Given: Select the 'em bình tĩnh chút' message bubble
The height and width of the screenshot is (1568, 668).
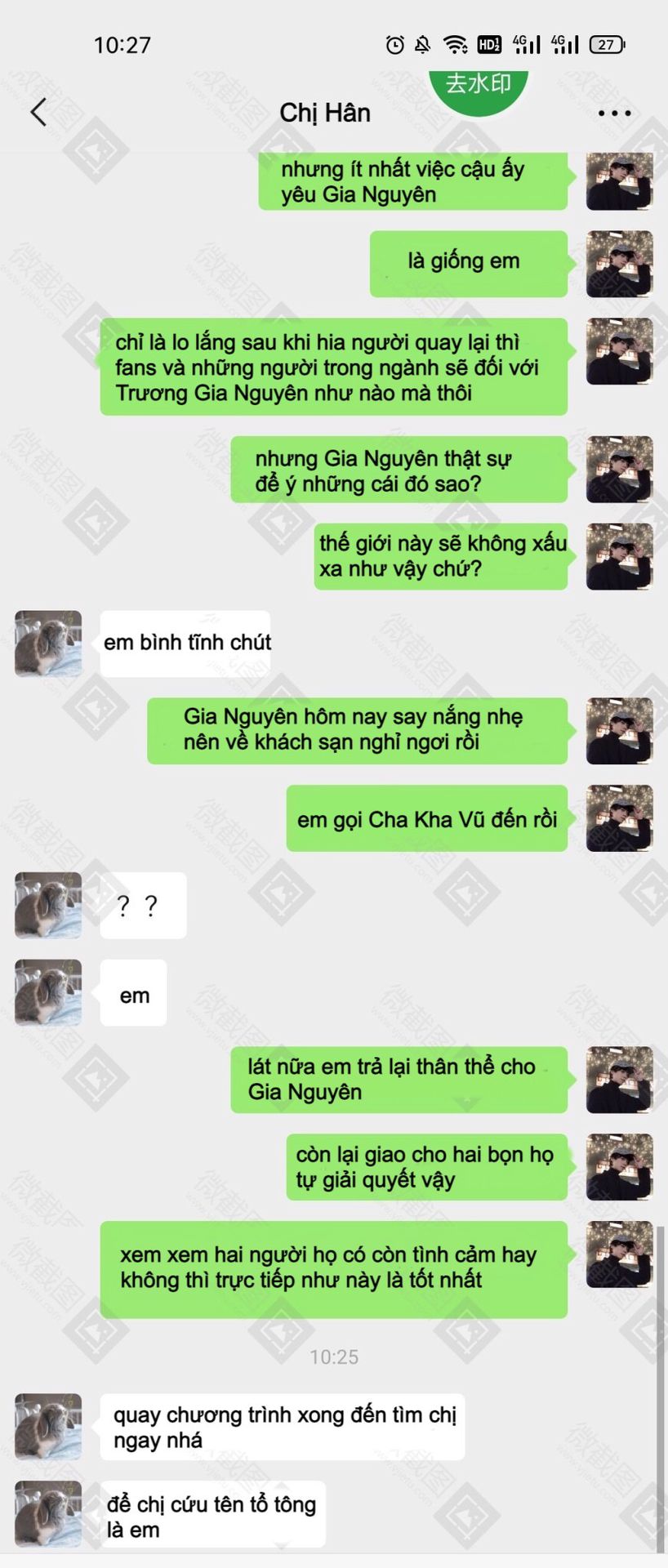Looking at the screenshot, I should (185, 644).
